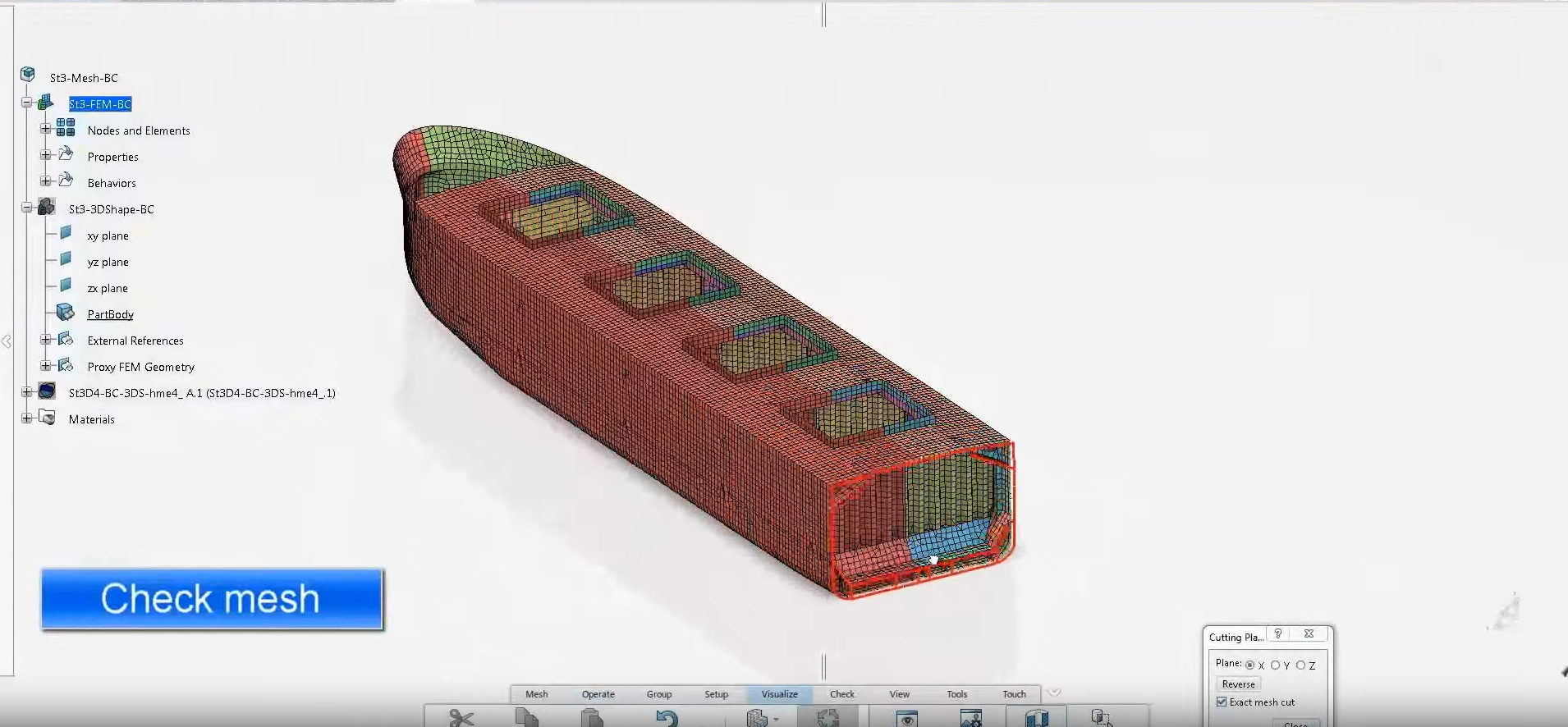Screen dimensions: 1568x727
Task: Click the Cutting Plane help question mark
Action: point(1277,633)
